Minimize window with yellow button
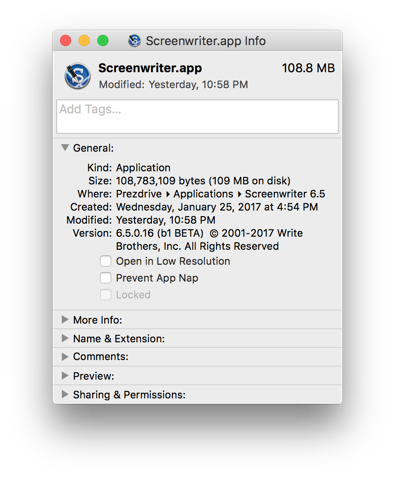The width and height of the screenshot is (395, 479). click(84, 41)
